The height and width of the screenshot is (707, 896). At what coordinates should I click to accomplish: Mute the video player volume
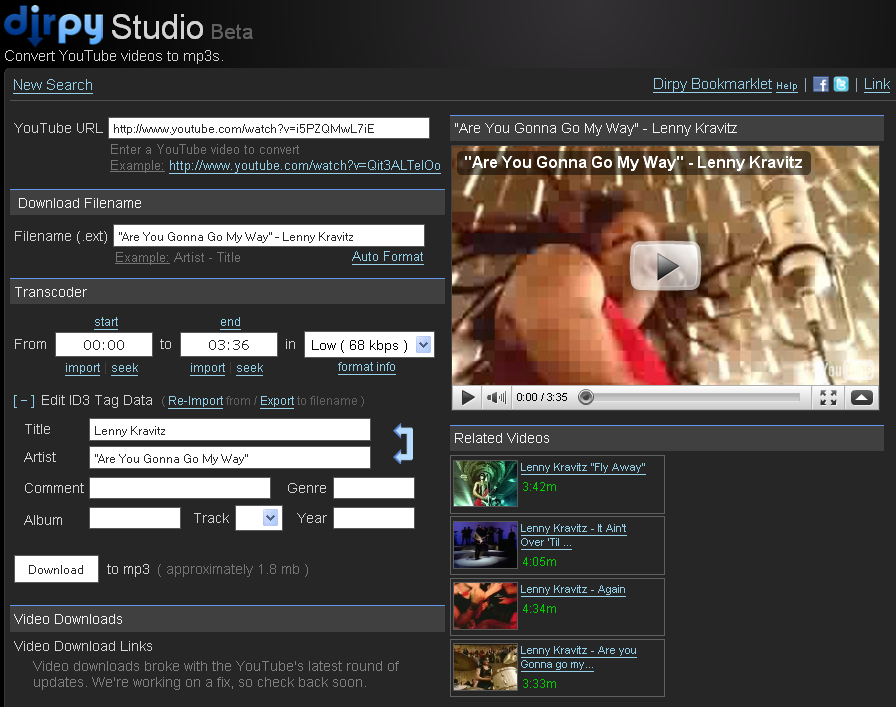[x=496, y=397]
